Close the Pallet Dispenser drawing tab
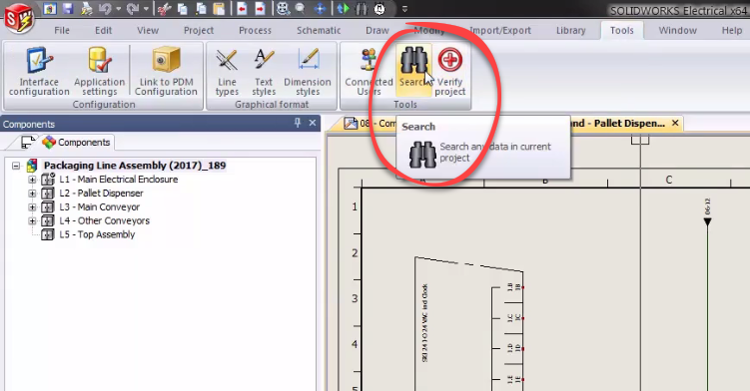The image size is (750, 391). coord(675,123)
